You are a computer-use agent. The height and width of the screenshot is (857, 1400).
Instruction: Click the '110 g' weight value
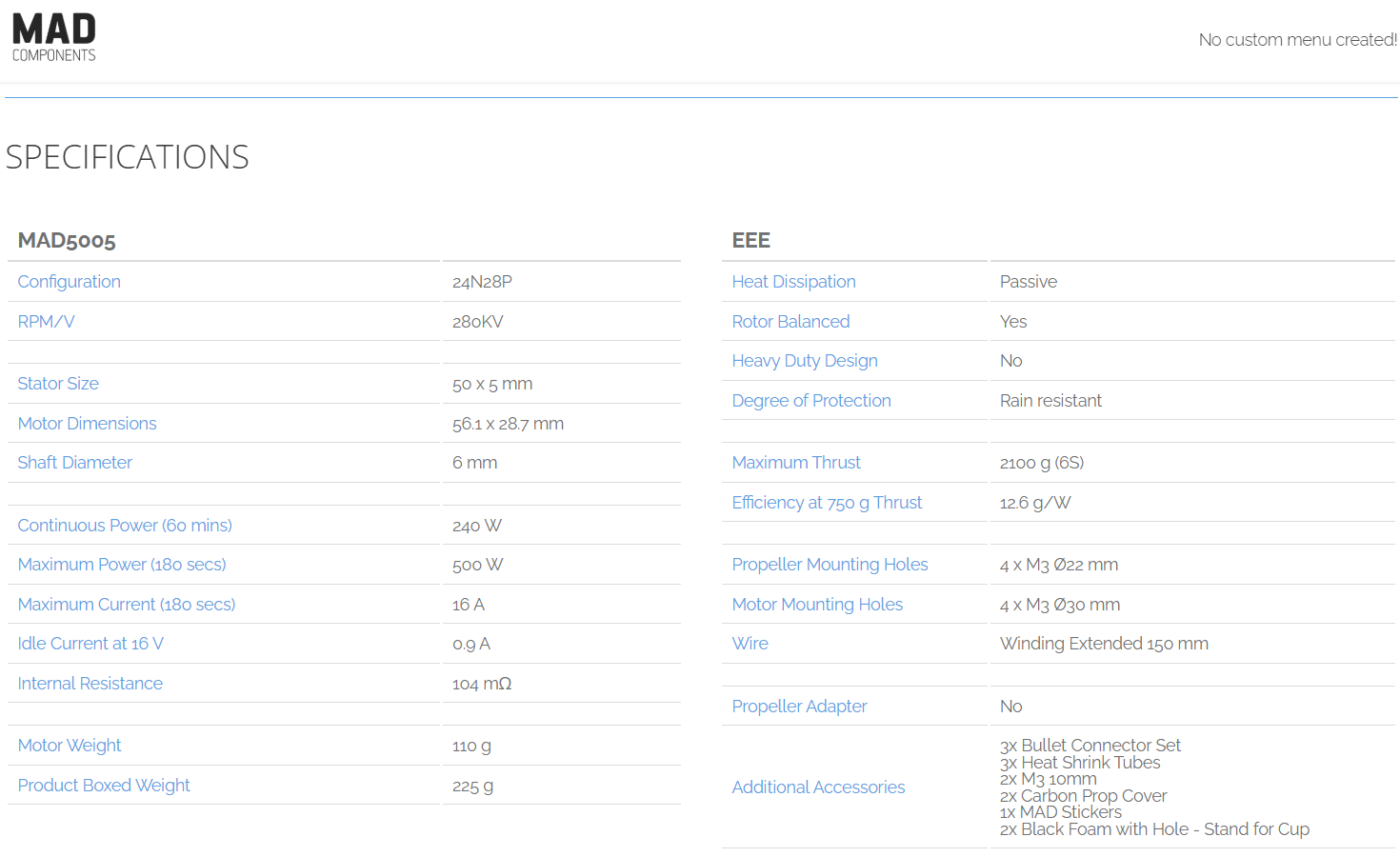pos(471,746)
